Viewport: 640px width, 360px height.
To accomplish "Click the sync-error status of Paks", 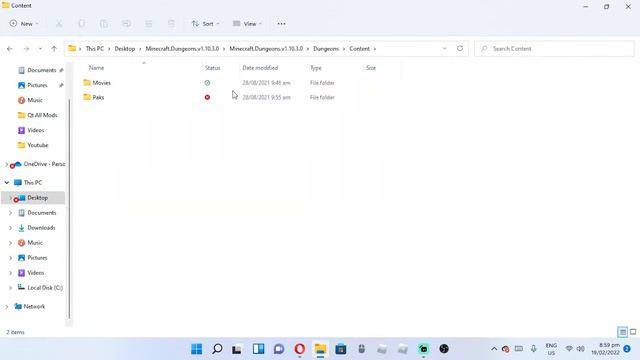I will click(x=207, y=97).
